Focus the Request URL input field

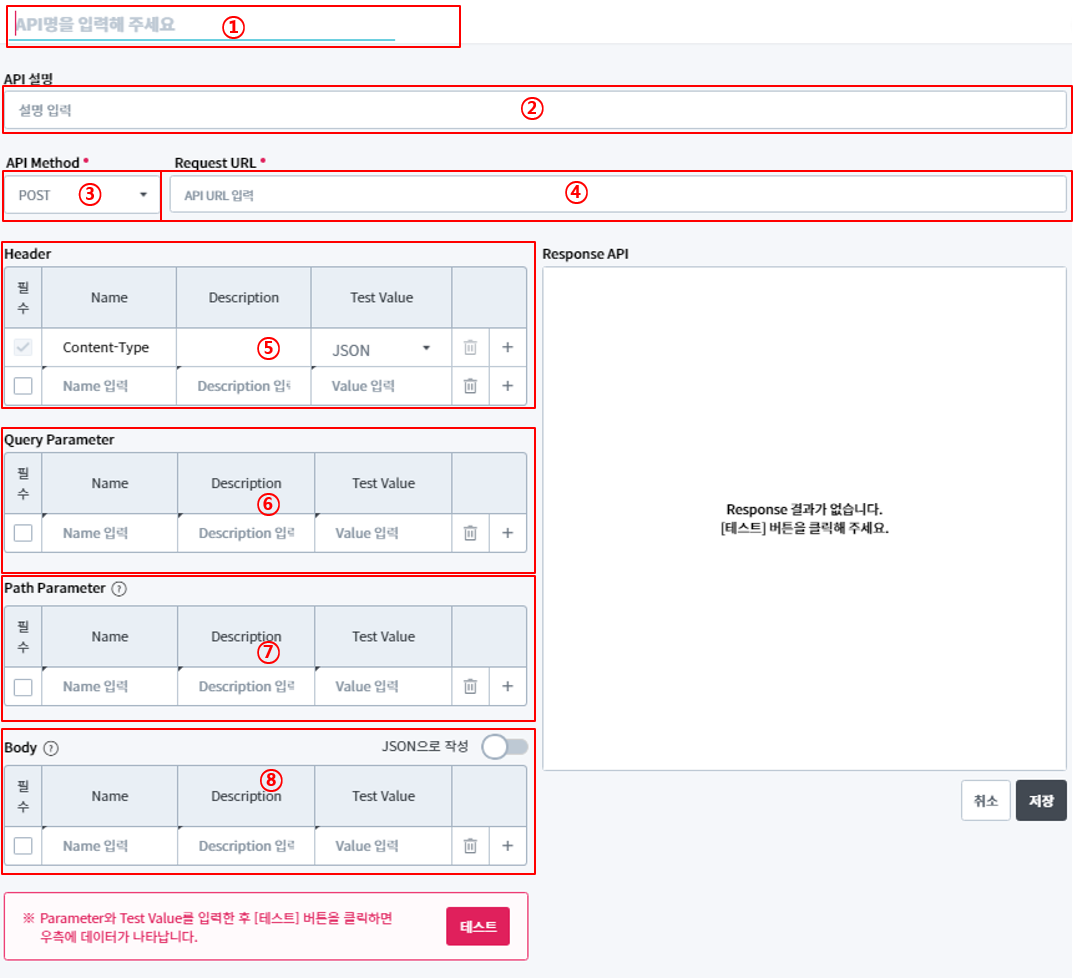tap(617, 195)
